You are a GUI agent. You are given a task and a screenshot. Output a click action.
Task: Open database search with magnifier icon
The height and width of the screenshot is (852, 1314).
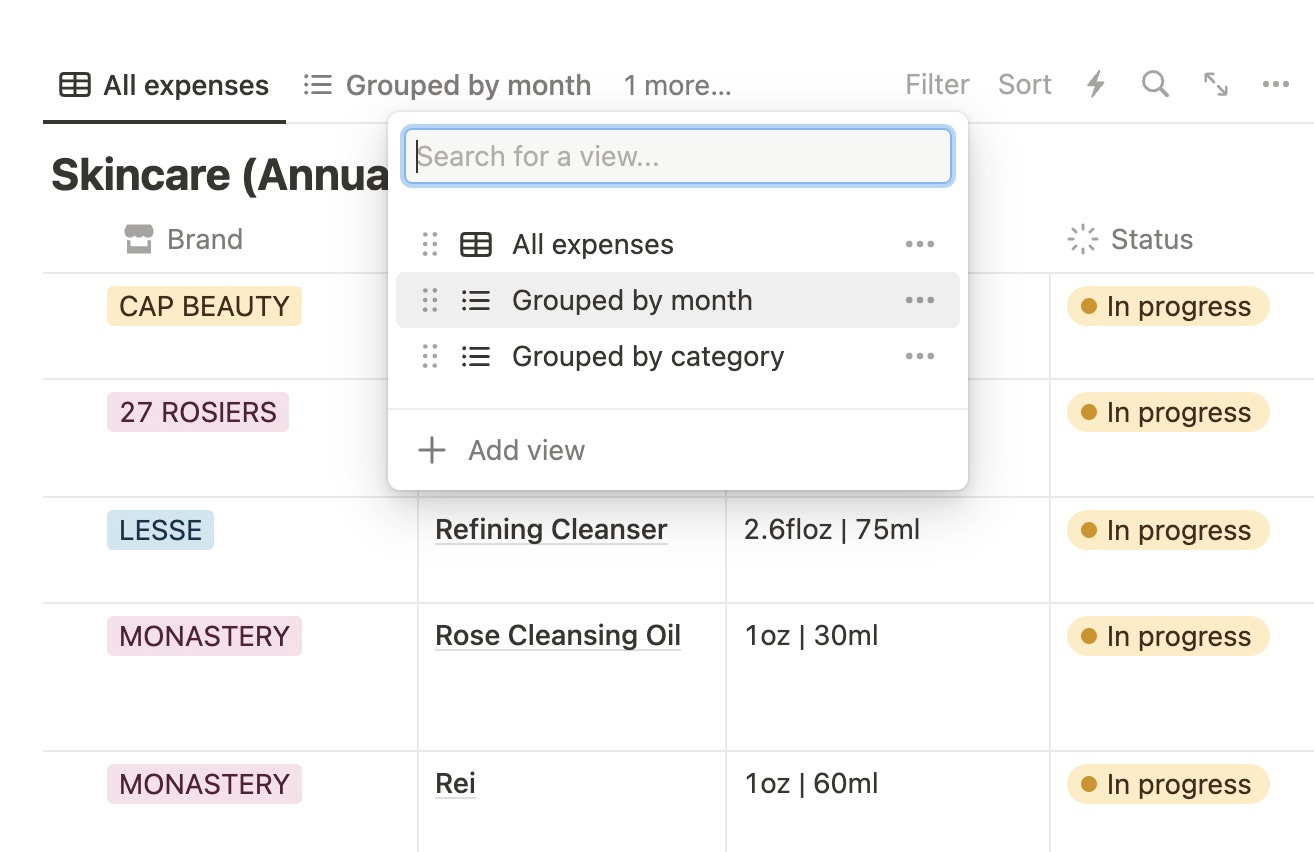[x=1155, y=85]
